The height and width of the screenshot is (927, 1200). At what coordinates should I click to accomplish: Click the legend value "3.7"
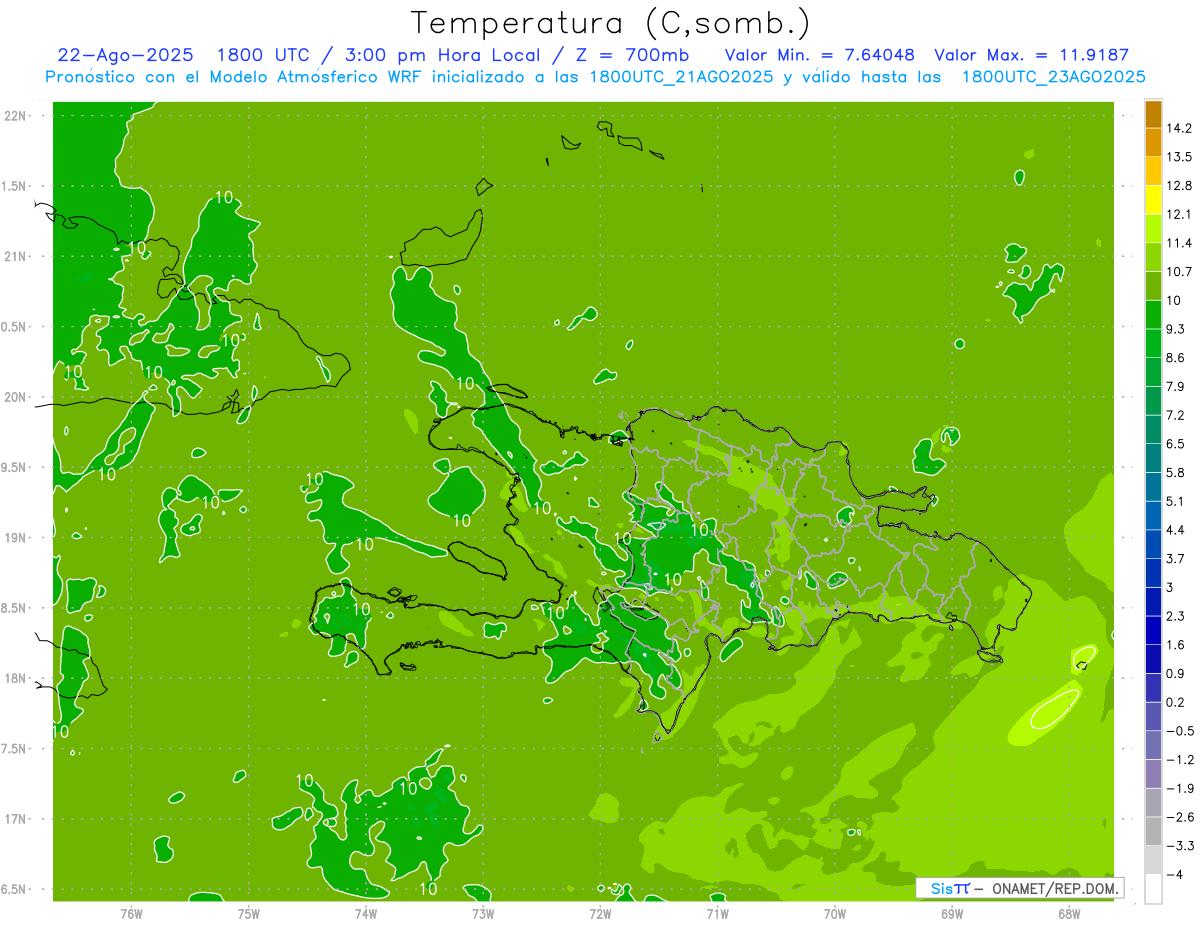[1176, 559]
